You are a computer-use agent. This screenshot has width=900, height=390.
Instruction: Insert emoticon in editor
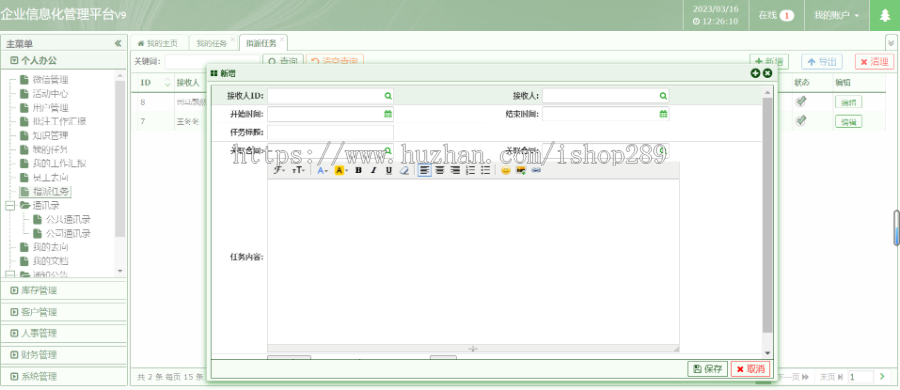[506, 170]
